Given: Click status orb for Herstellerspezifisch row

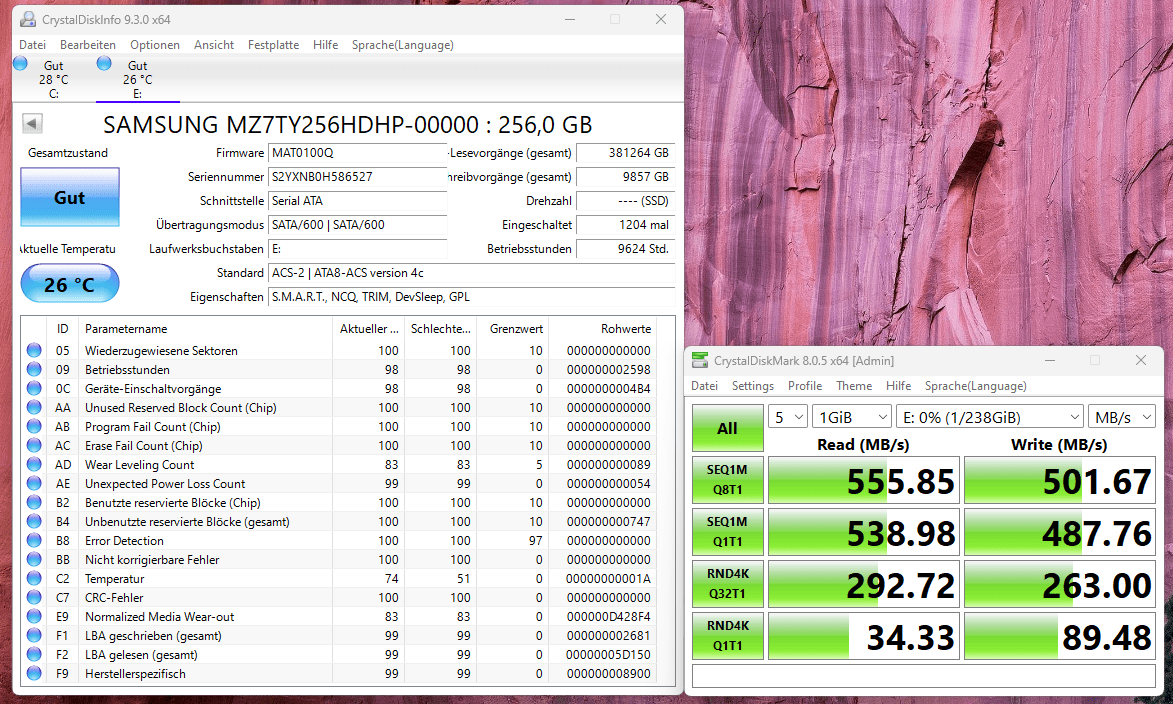Looking at the screenshot, I should click(x=34, y=673).
